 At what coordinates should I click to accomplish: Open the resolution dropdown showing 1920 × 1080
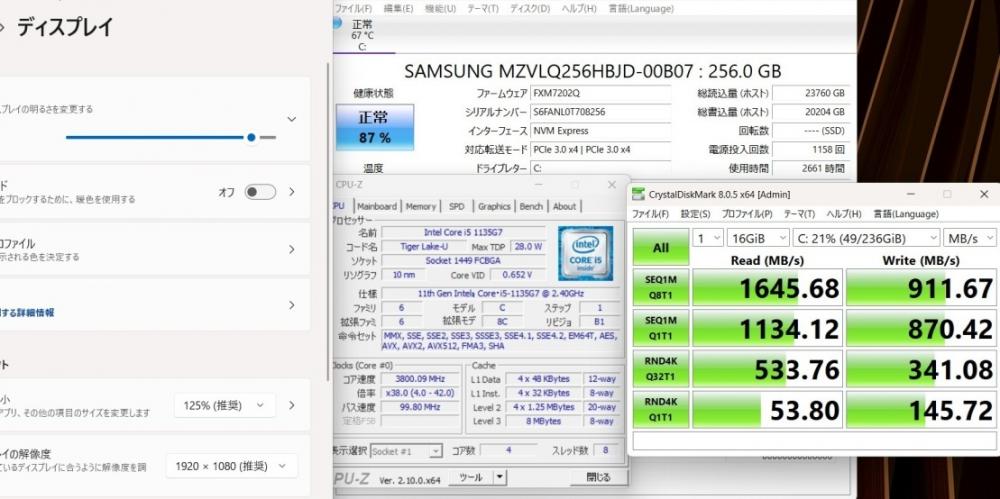[232, 466]
